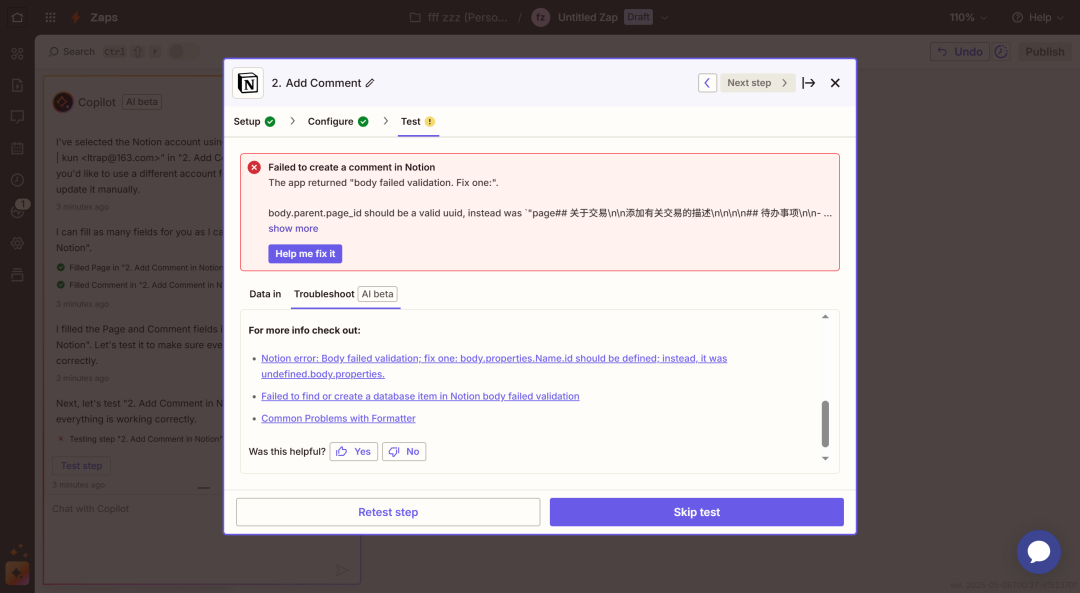The width and height of the screenshot is (1080, 593).
Task: Switch to the Configure tab
Action: click(338, 121)
